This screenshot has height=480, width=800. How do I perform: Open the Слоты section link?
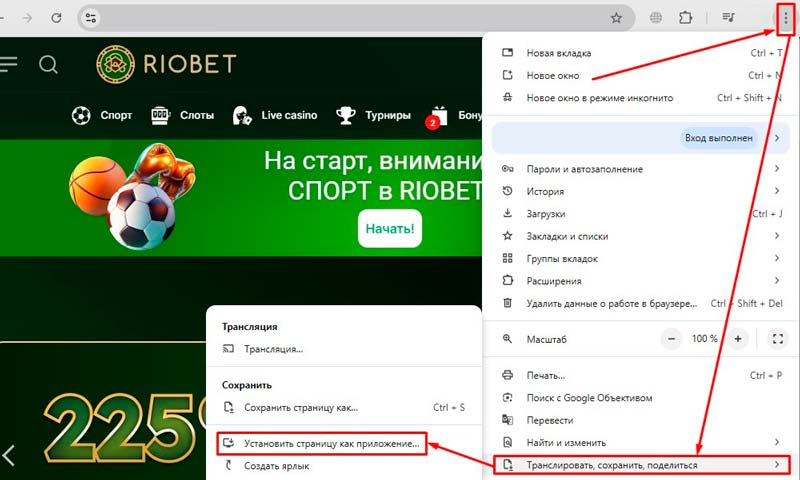[197, 115]
